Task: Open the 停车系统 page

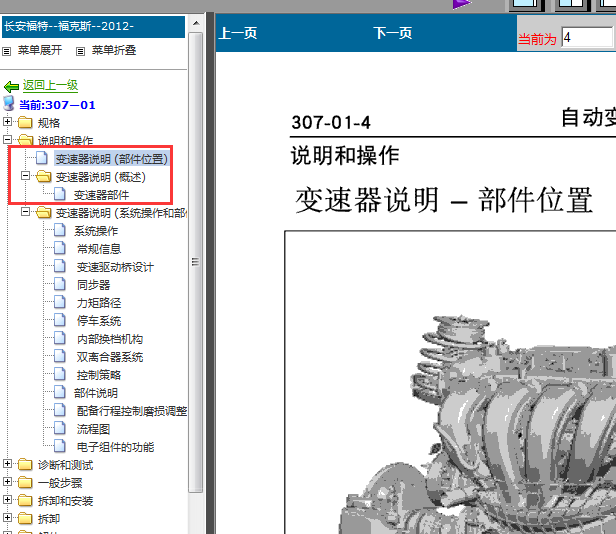Action: (x=99, y=321)
